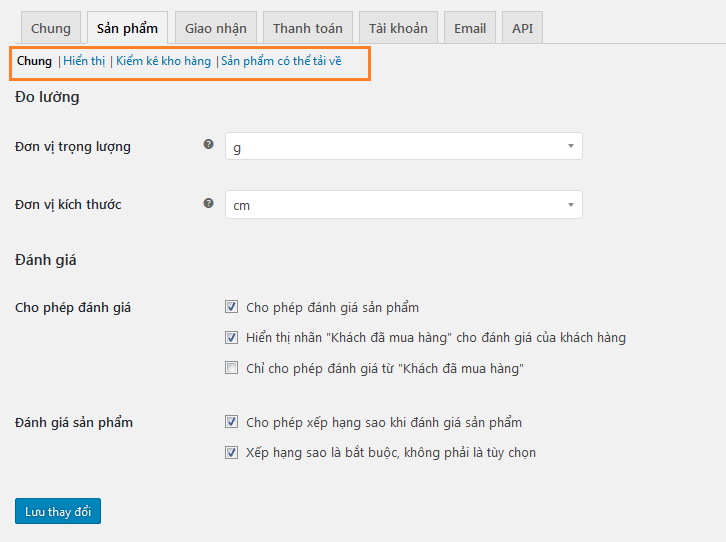Click help icon beside Đơn vị kích thước
726x542 pixels.
click(x=209, y=203)
